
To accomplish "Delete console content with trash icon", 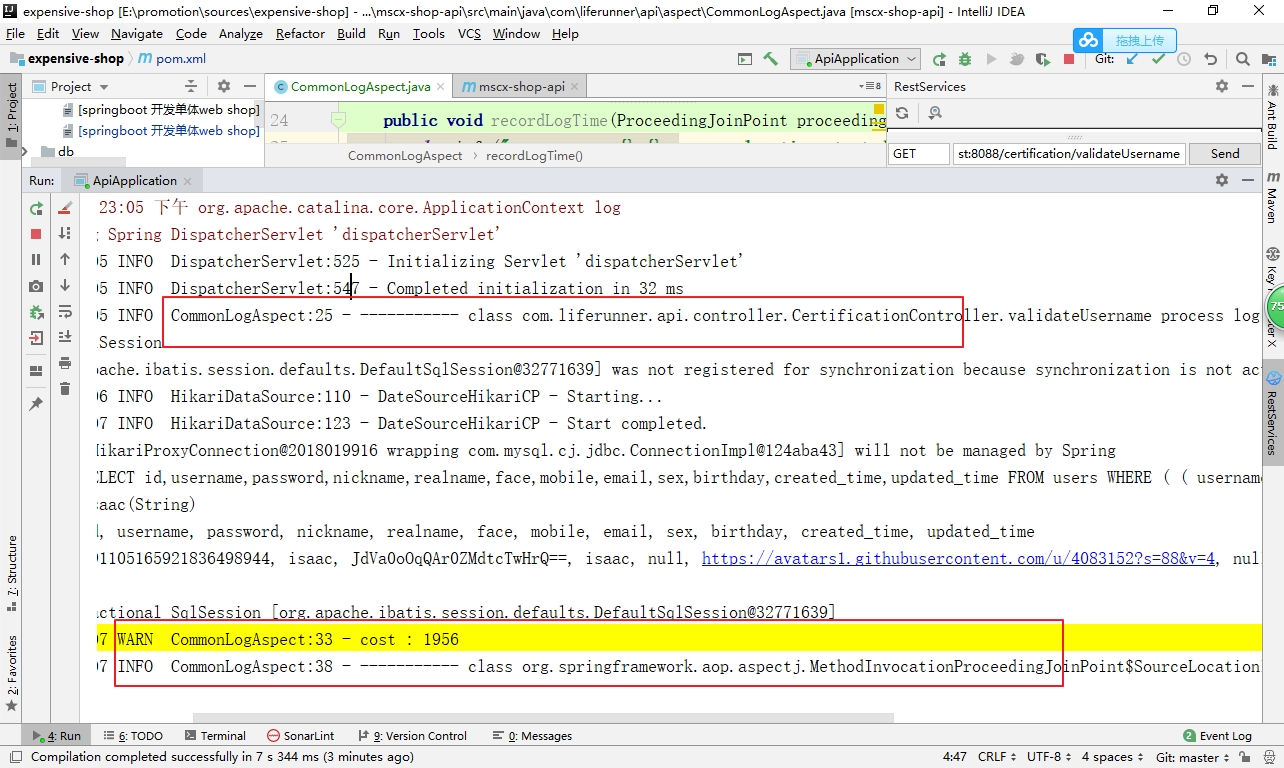I will coord(65,389).
